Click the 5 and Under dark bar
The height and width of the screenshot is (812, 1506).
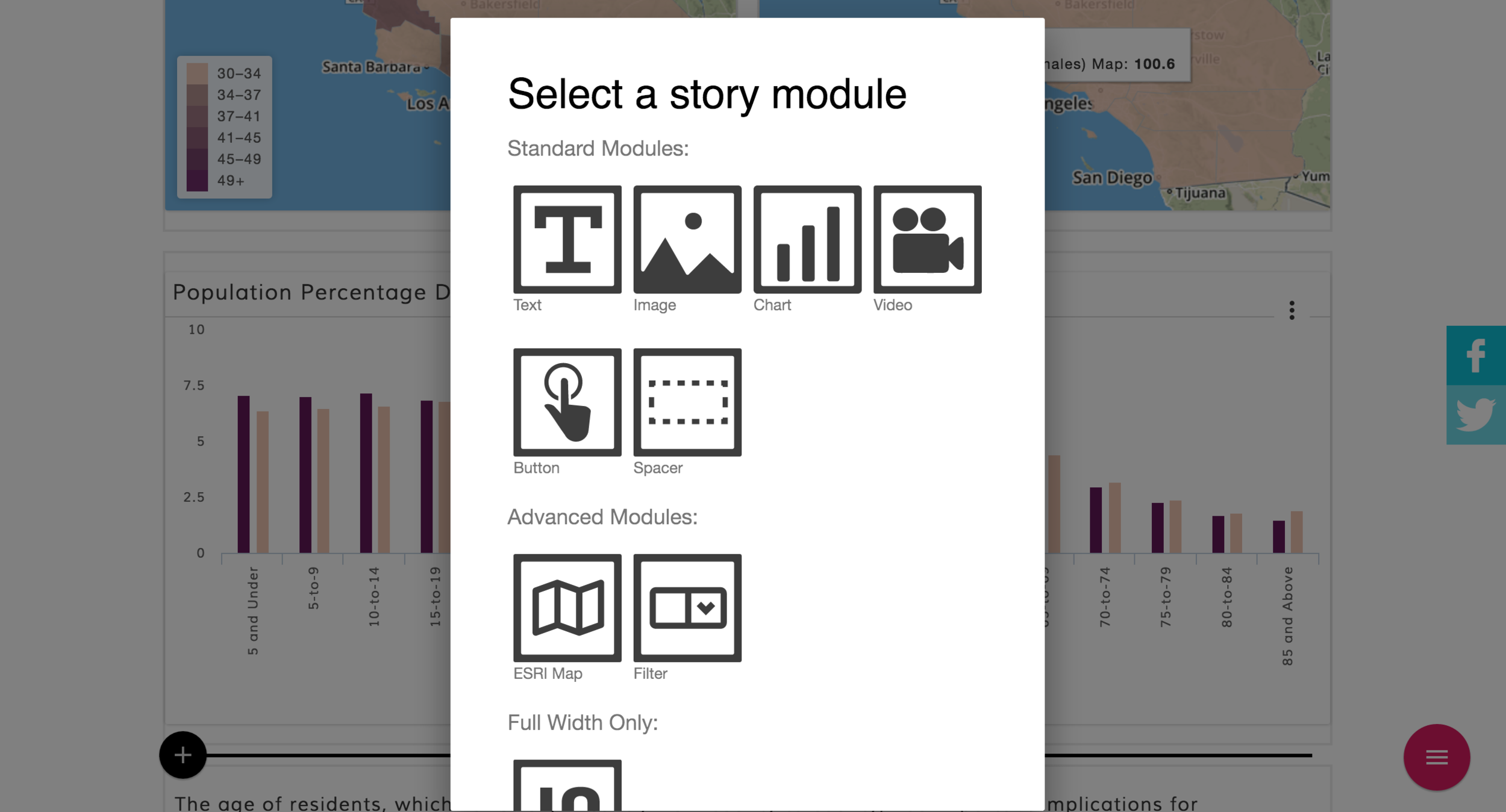pyautogui.click(x=243, y=474)
